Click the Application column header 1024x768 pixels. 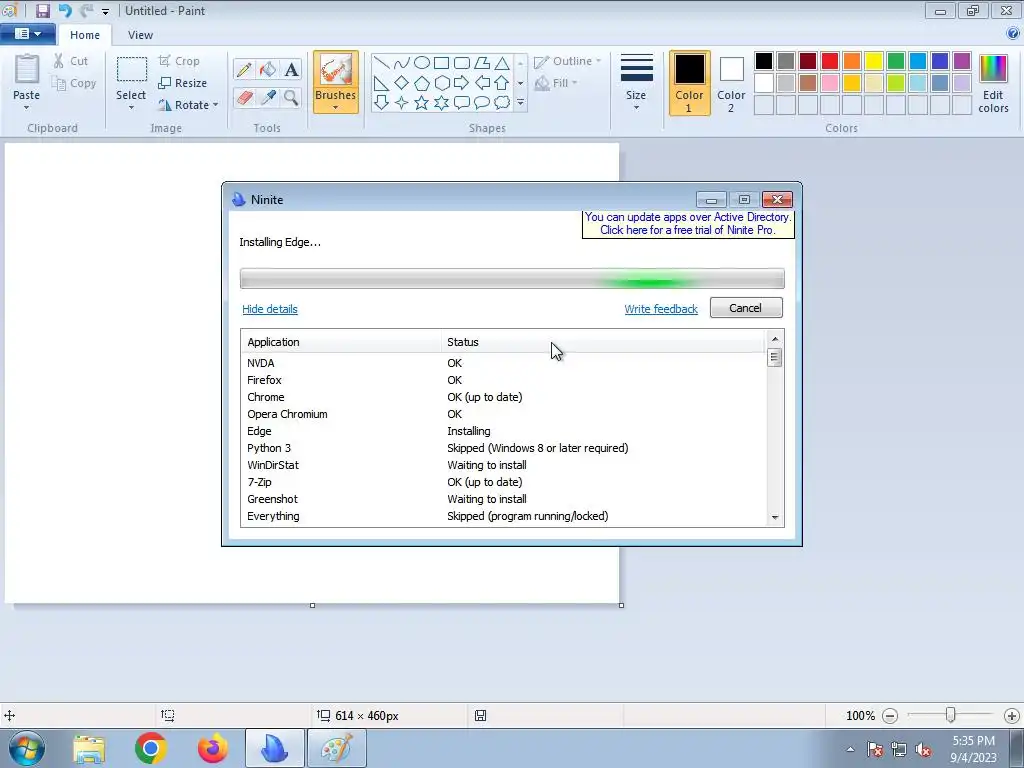click(x=342, y=342)
